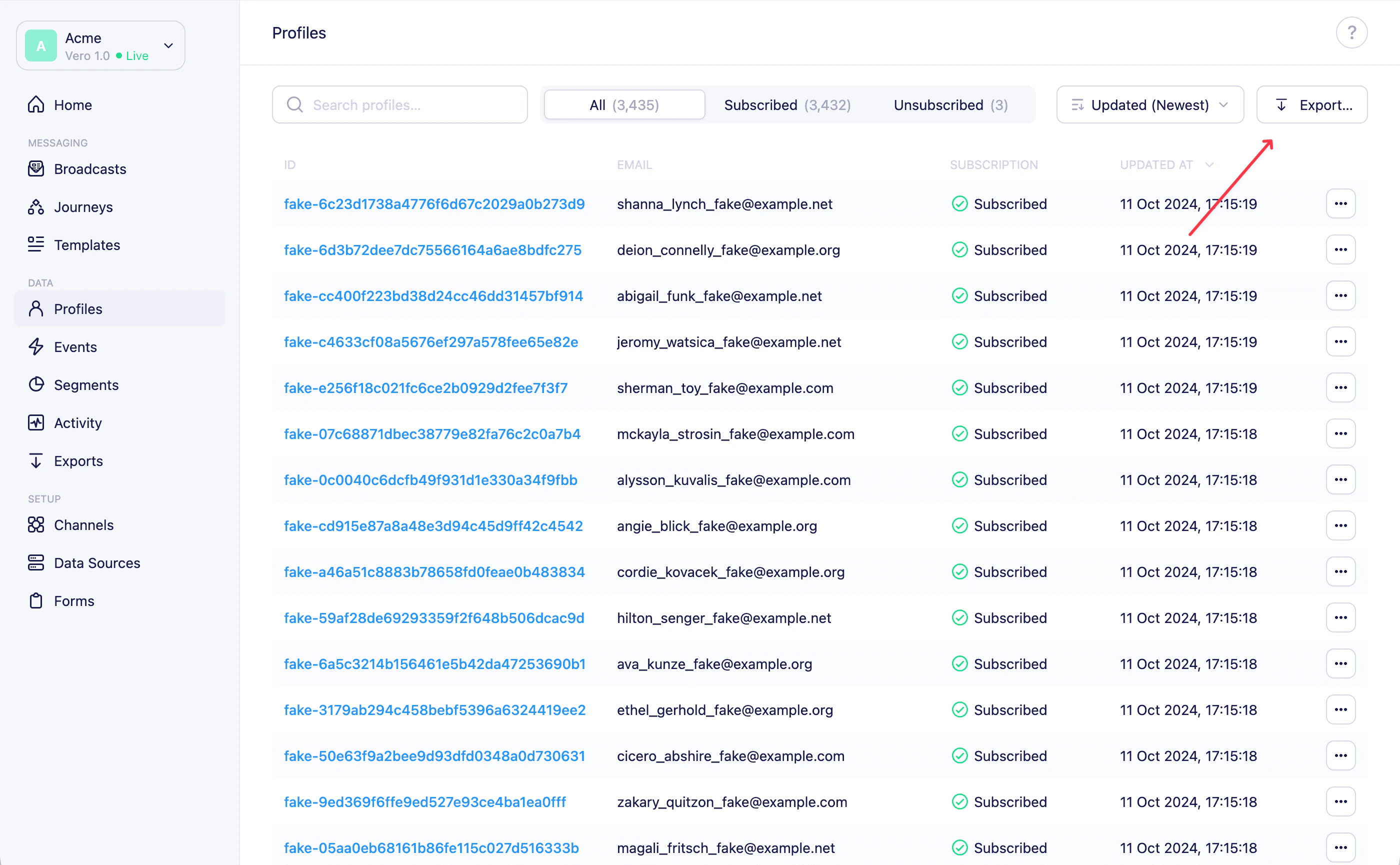
Task: Click the SUBSCRIPTION column header
Action: pos(994,165)
